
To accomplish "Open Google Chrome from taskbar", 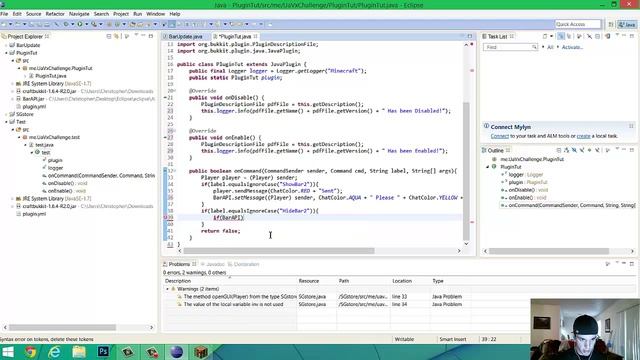I will click(31, 352).
